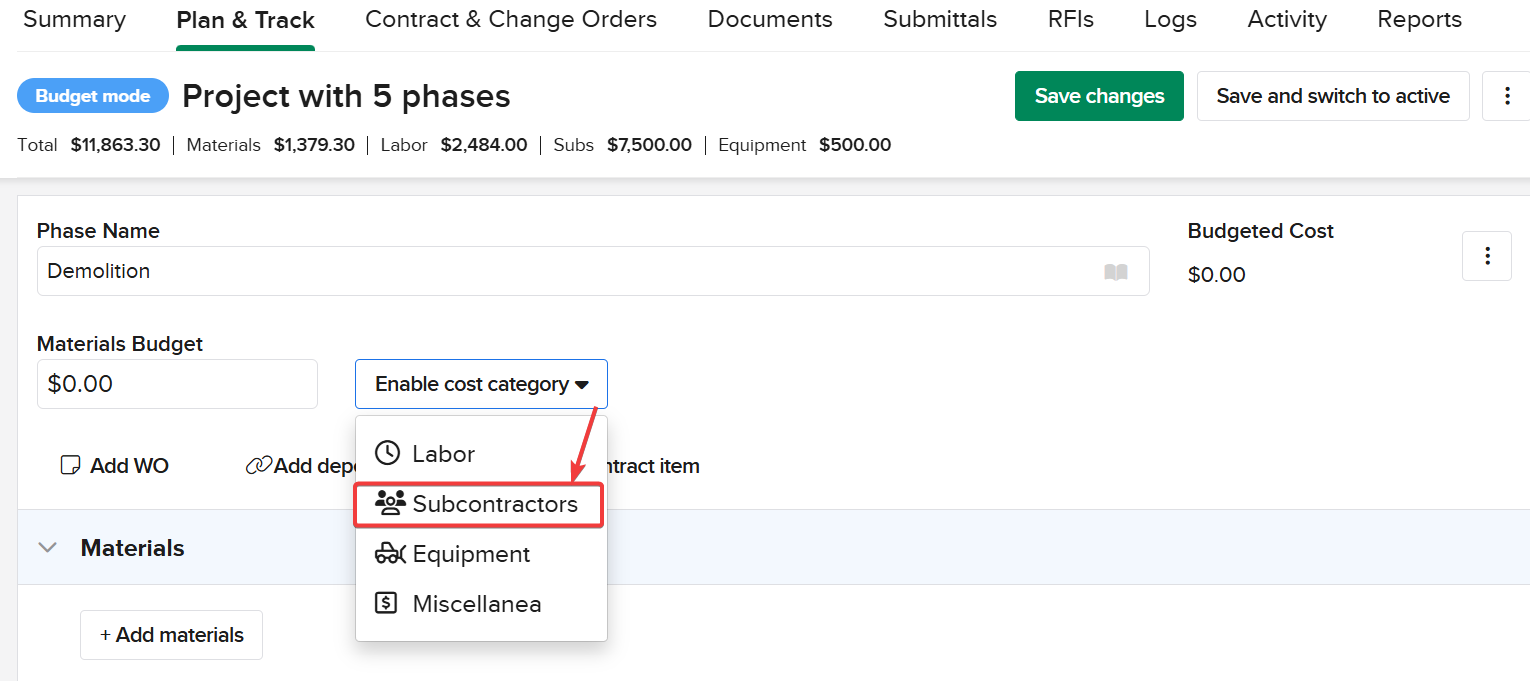Image resolution: width=1530 pixels, height=681 pixels.
Task: Click into the Materials Budget field
Action: pyautogui.click(x=177, y=384)
